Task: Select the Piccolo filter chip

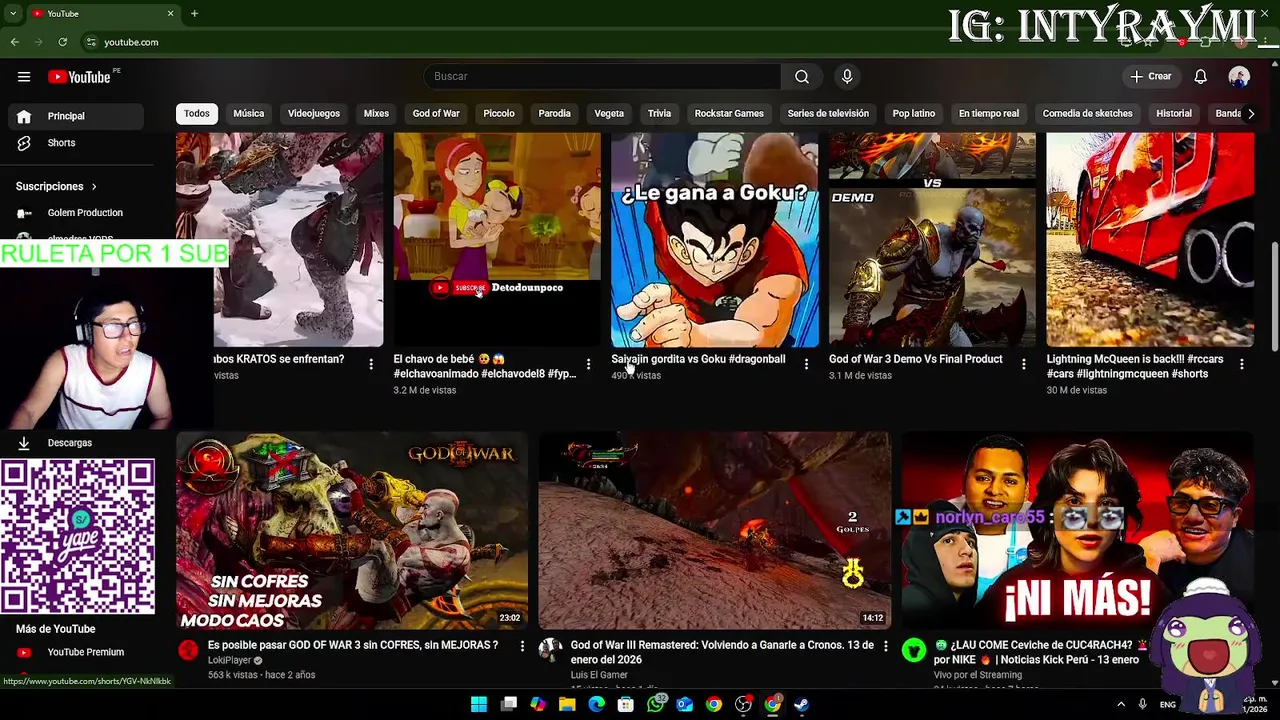Action: click(499, 114)
